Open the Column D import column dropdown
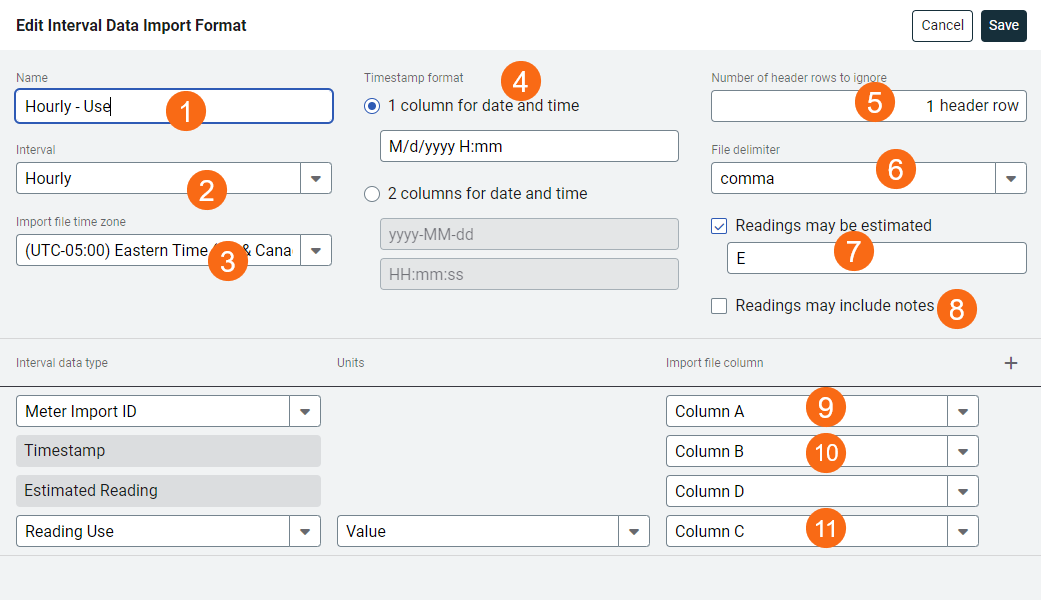The height and width of the screenshot is (600, 1041). click(x=963, y=492)
